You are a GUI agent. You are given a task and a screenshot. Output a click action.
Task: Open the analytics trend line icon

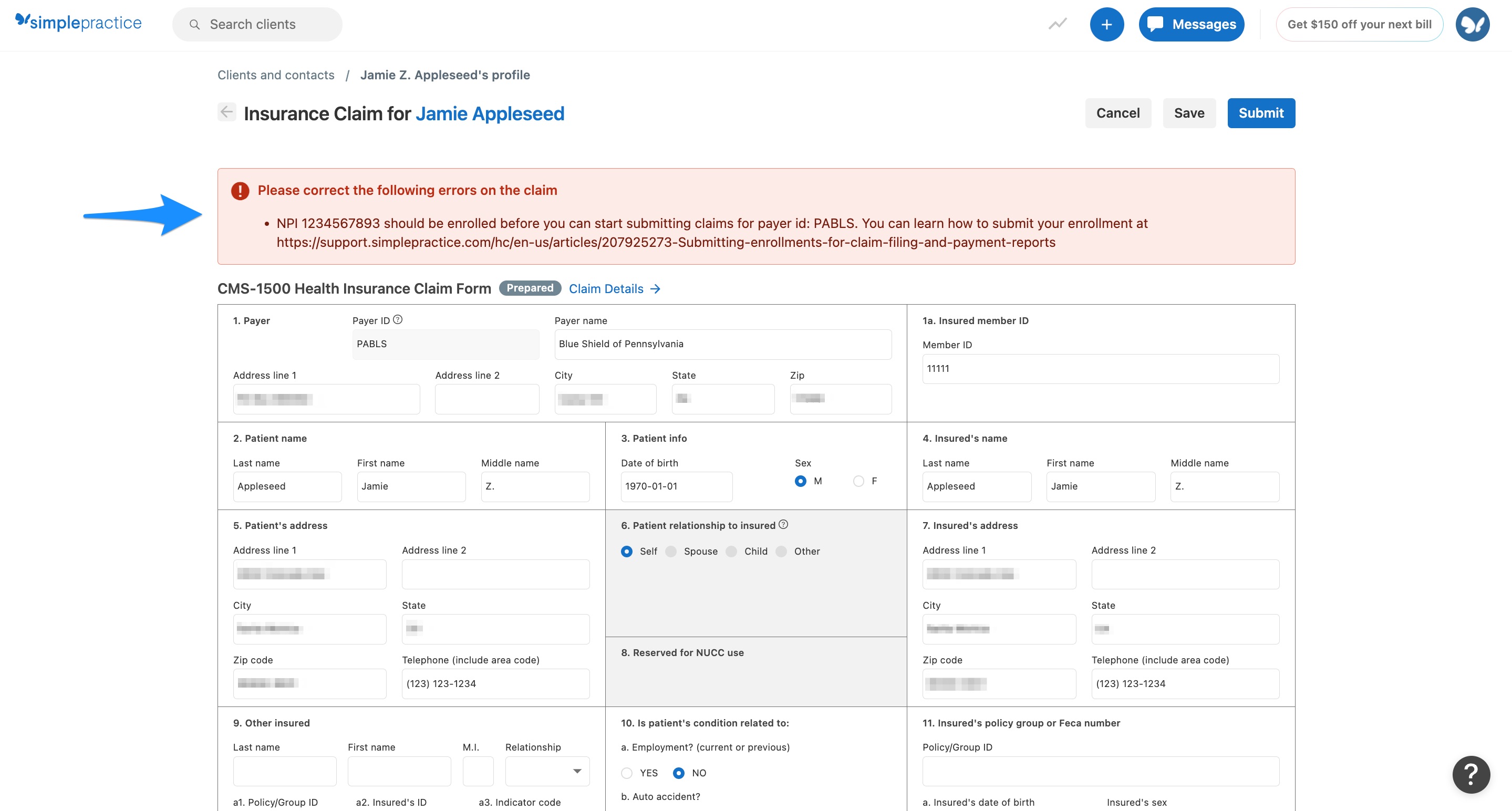pos(1058,24)
